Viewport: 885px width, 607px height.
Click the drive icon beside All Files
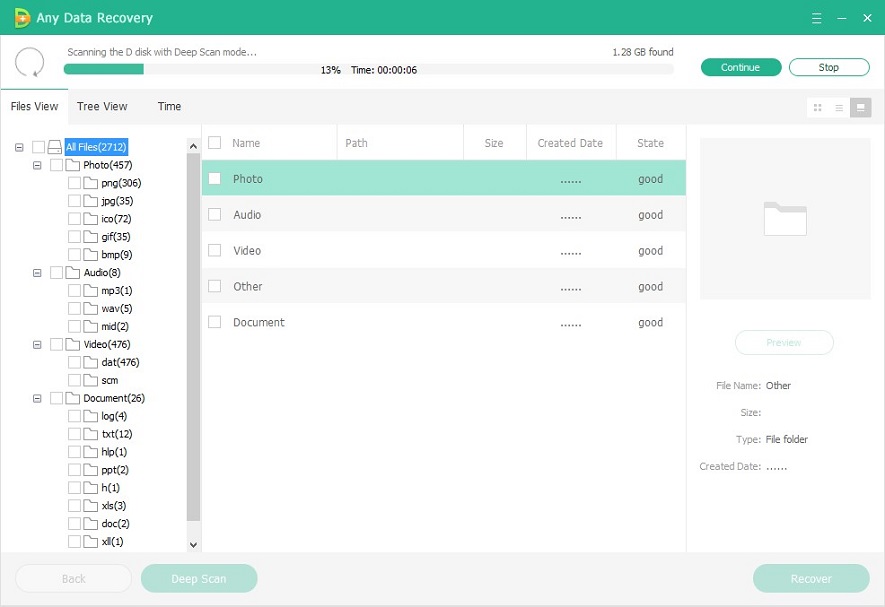tap(55, 147)
